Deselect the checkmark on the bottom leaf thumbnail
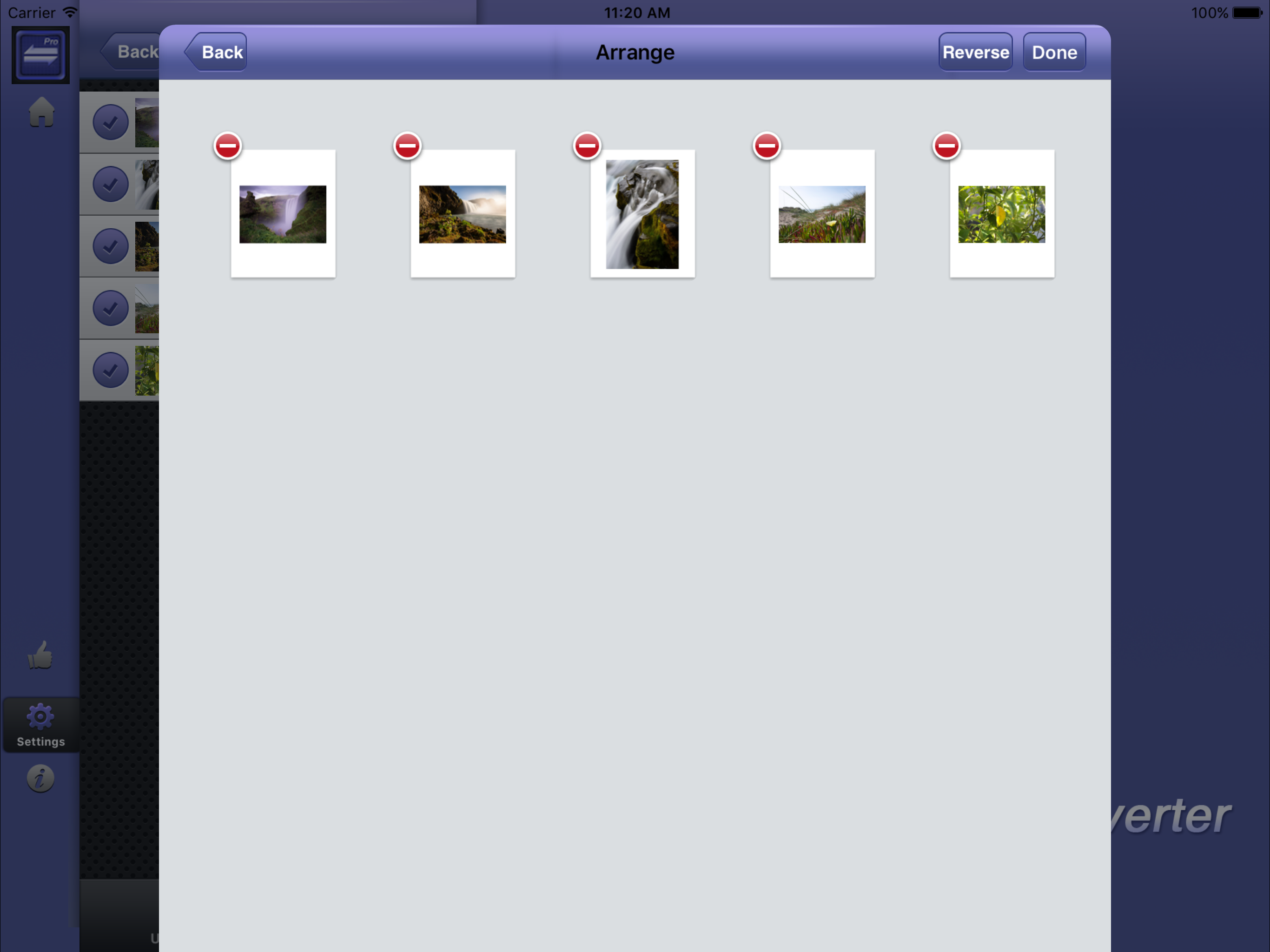Screen dimensions: 1270x952 [x=110, y=370]
